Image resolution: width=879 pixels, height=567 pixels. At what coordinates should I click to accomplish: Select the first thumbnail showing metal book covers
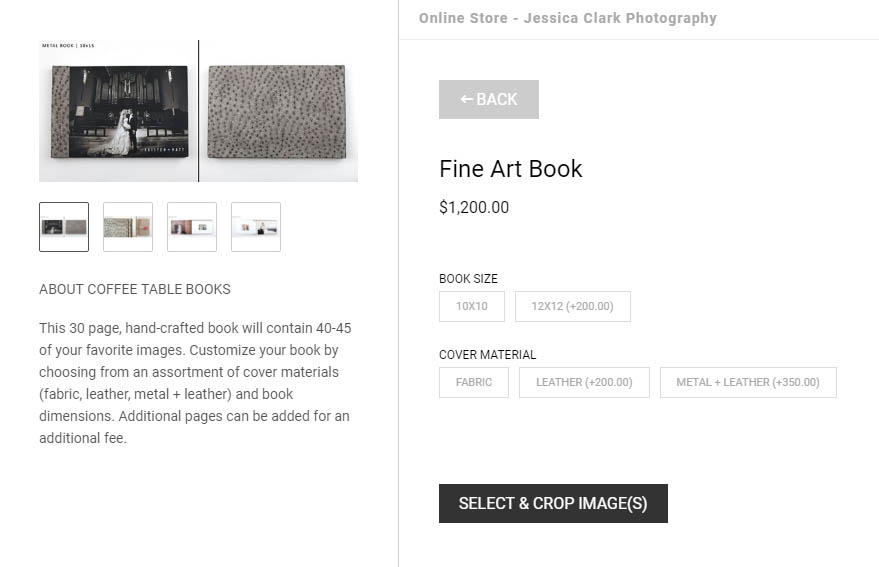64,227
